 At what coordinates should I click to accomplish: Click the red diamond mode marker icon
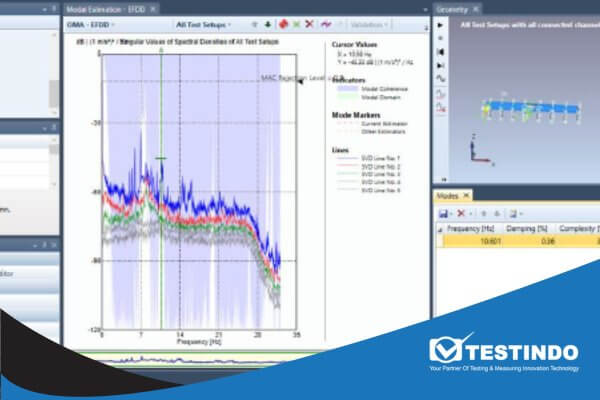coord(283,24)
